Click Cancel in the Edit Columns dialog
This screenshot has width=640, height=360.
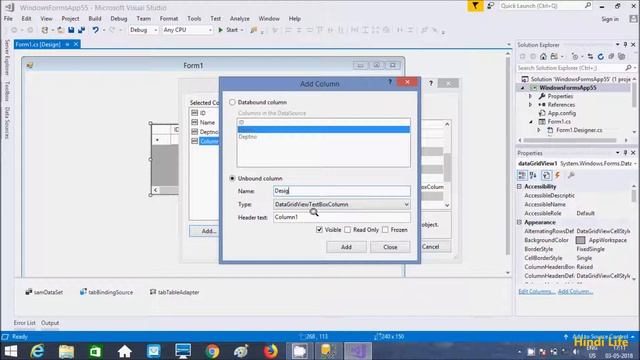[436, 247]
